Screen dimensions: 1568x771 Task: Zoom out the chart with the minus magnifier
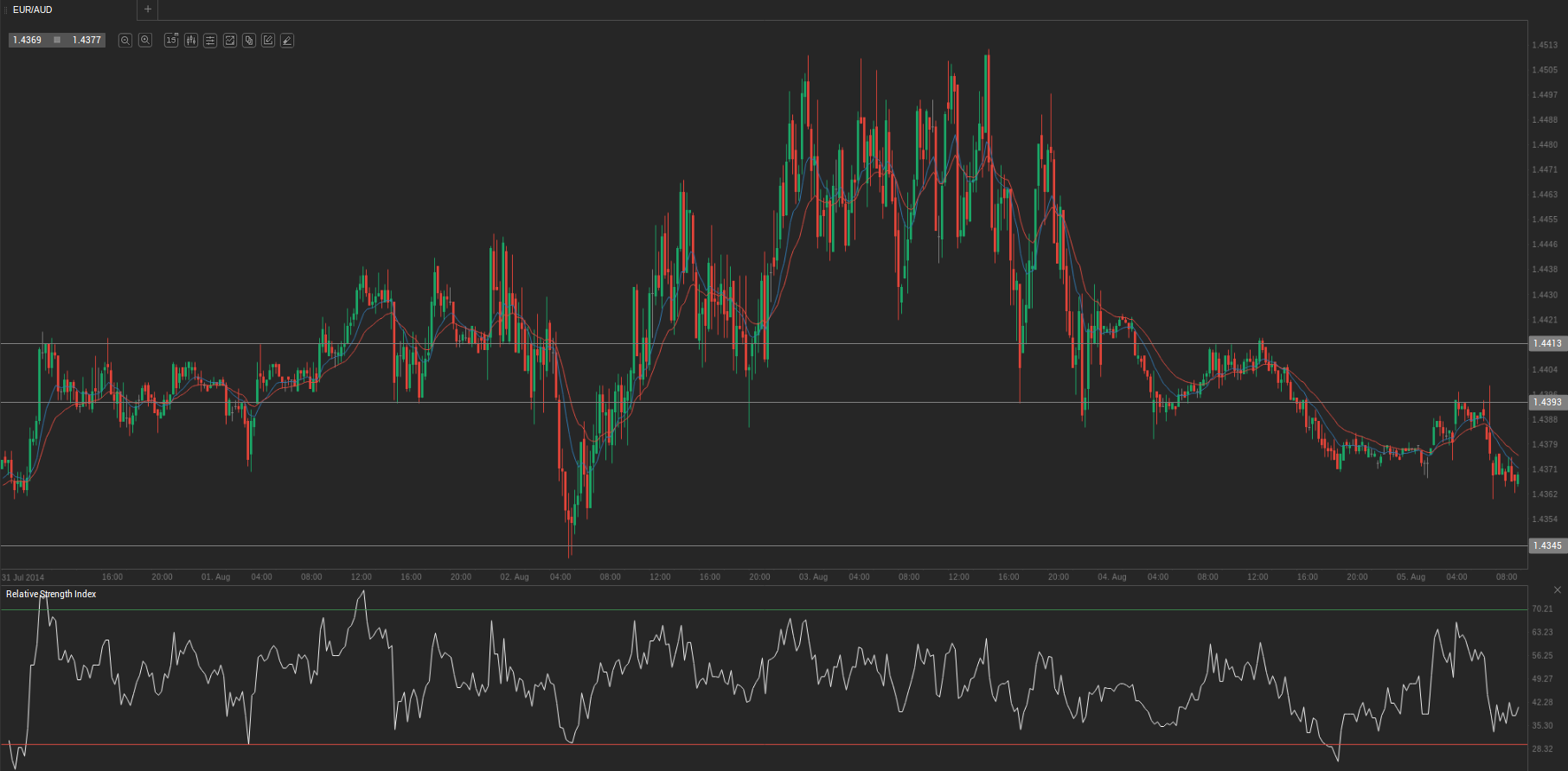coord(125,41)
